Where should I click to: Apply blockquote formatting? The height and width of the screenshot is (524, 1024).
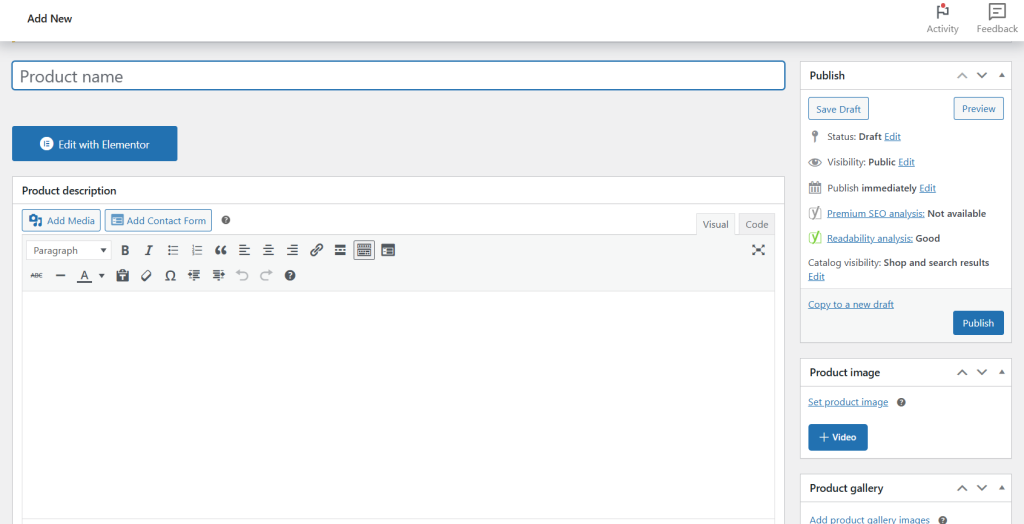221,250
